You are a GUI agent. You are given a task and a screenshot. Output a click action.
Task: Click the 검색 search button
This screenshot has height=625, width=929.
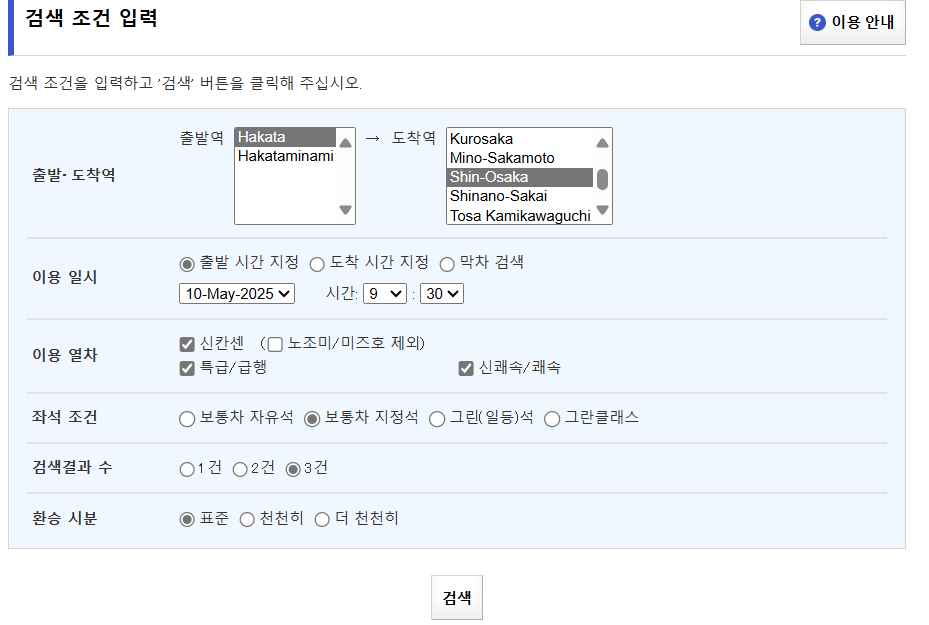tap(456, 596)
